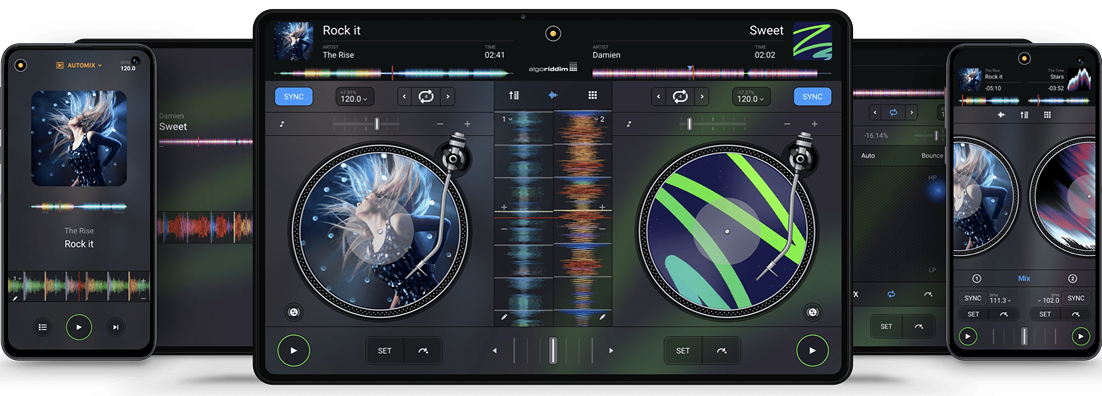The height and width of the screenshot is (396, 1102).
Task: Lengthen loop with right arrow, left deck
Action: (x=447, y=96)
